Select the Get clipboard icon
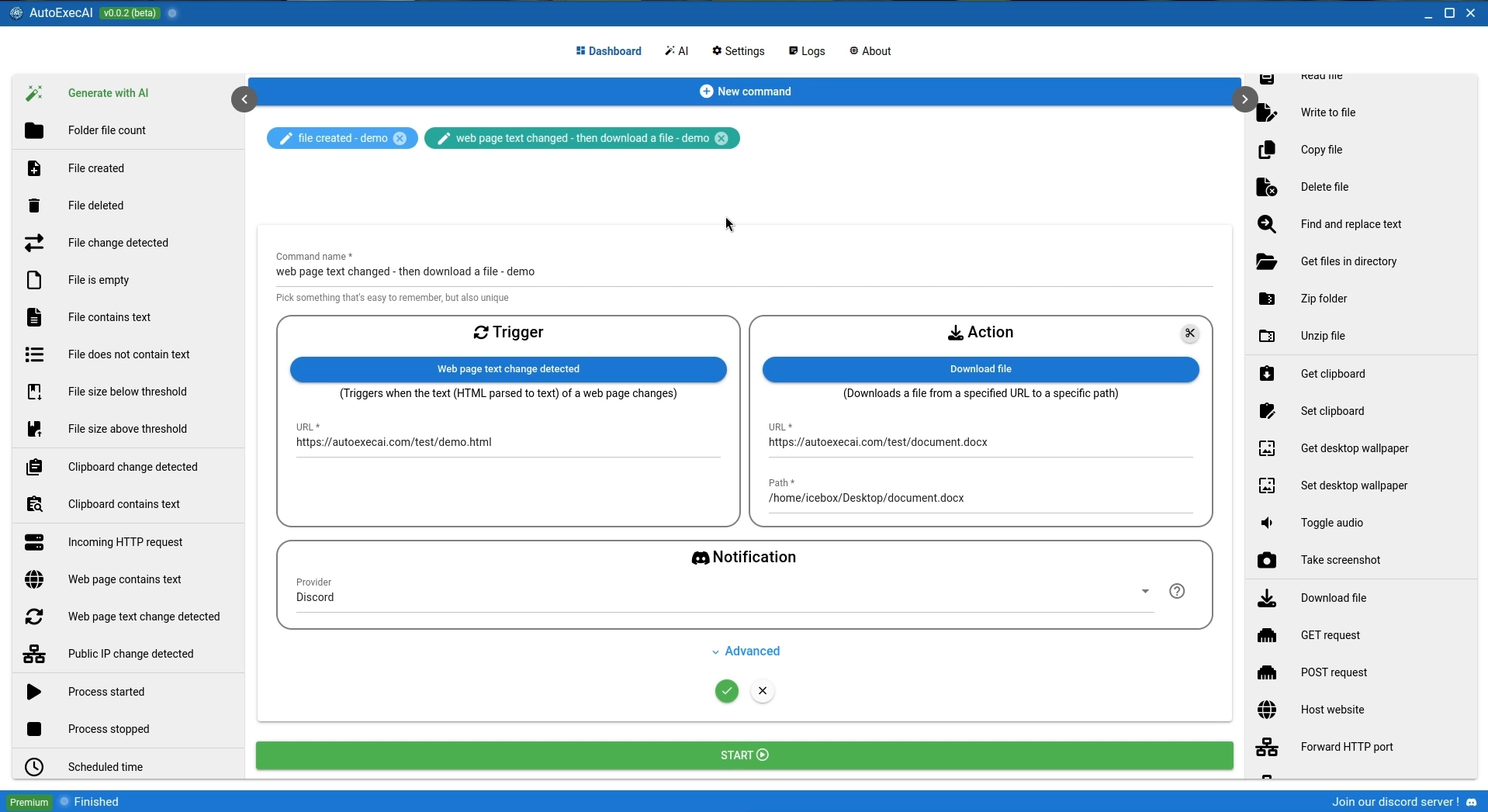This screenshot has width=1488, height=812. pyautogui.click(x=1267, y=374)
